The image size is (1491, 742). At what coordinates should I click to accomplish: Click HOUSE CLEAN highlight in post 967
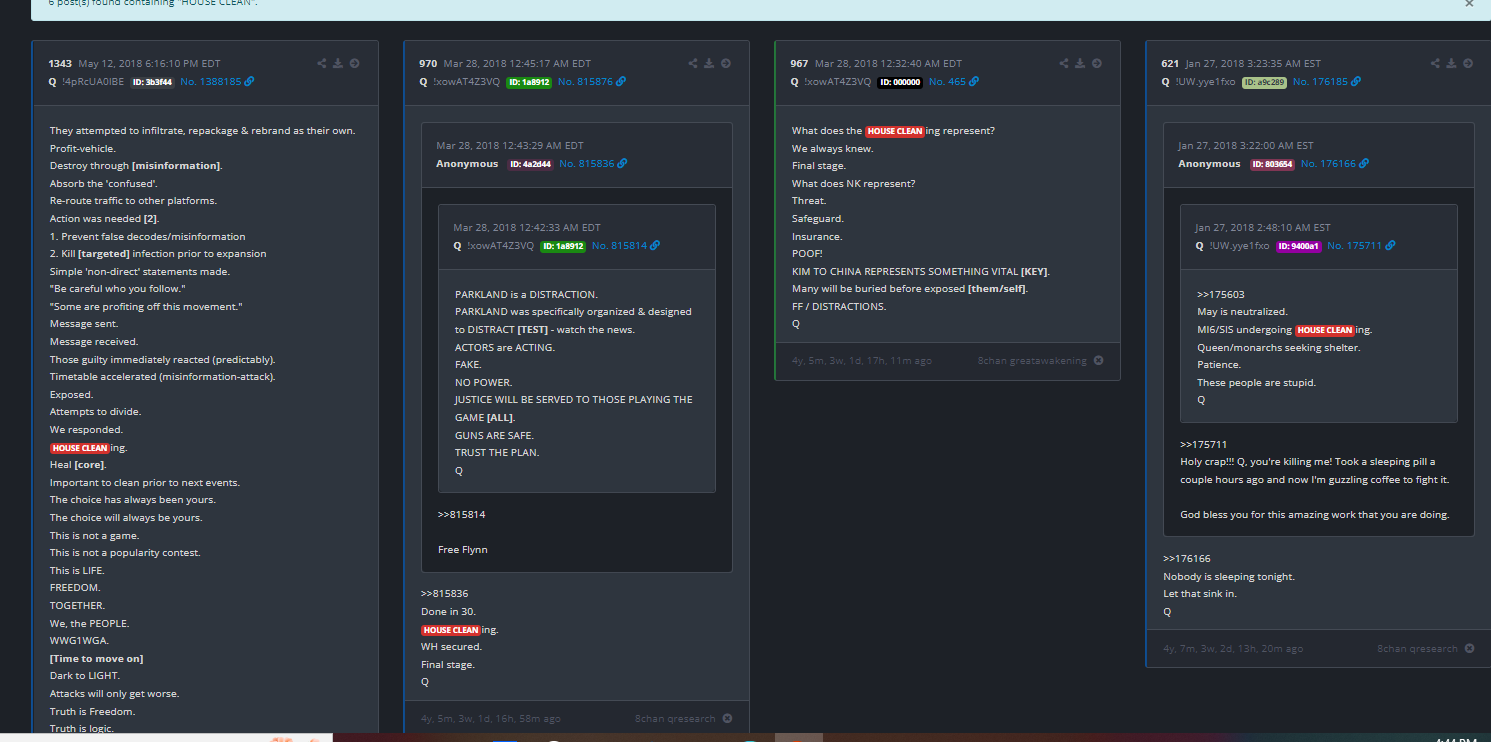coord(895,131)
